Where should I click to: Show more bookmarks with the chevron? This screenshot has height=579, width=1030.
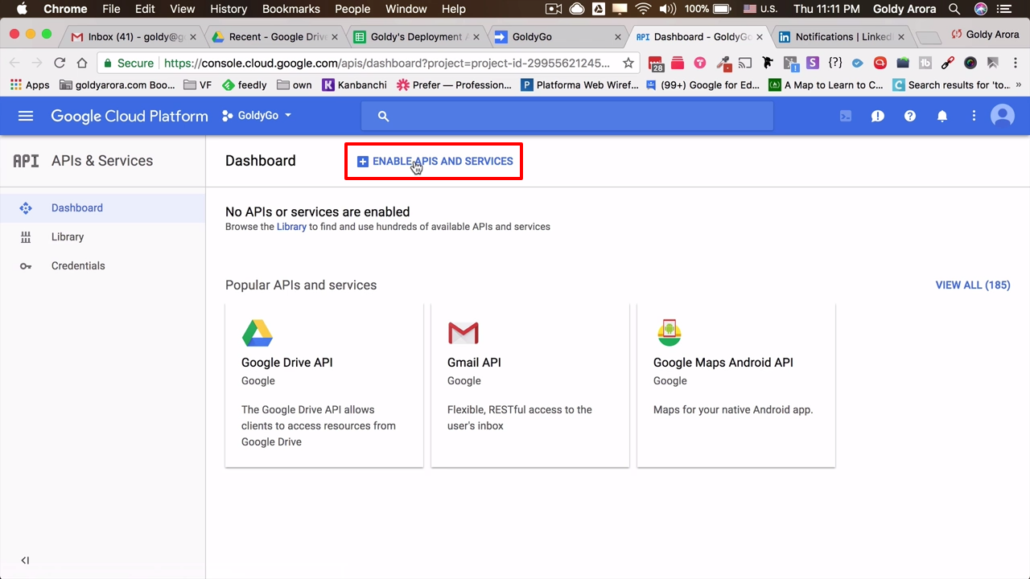point(1019,85)
